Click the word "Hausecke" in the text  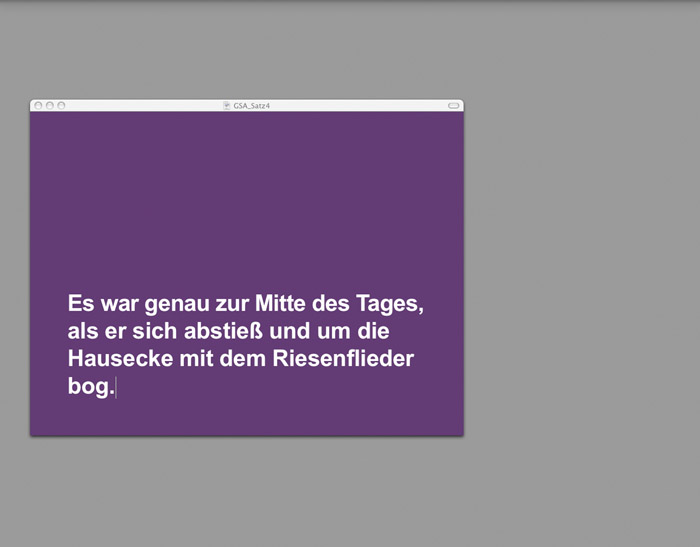point(121,358)
